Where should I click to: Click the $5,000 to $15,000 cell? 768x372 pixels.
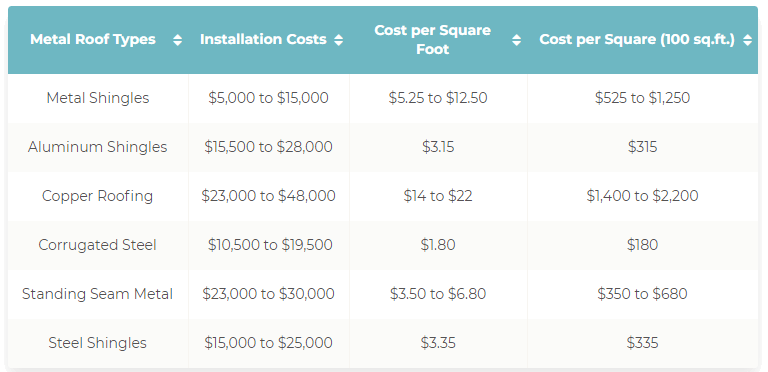(268, 98)
